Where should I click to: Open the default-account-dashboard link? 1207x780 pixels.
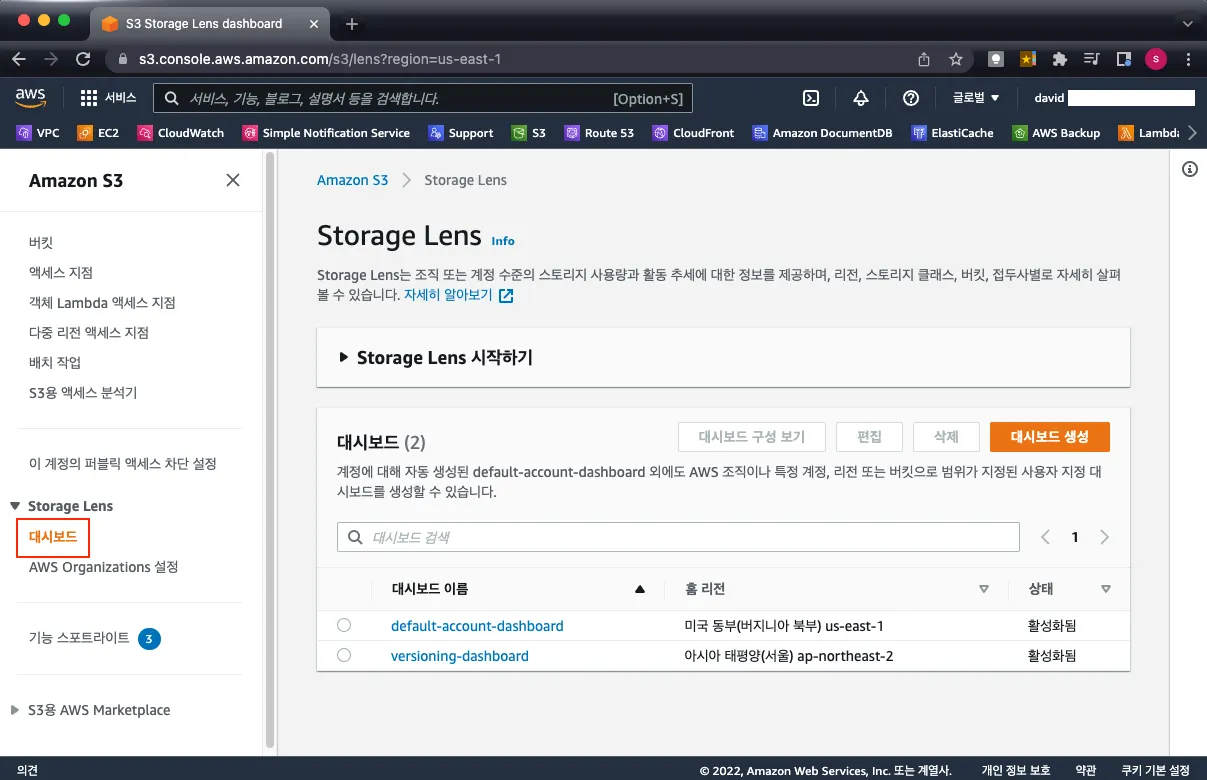[477, 626]
